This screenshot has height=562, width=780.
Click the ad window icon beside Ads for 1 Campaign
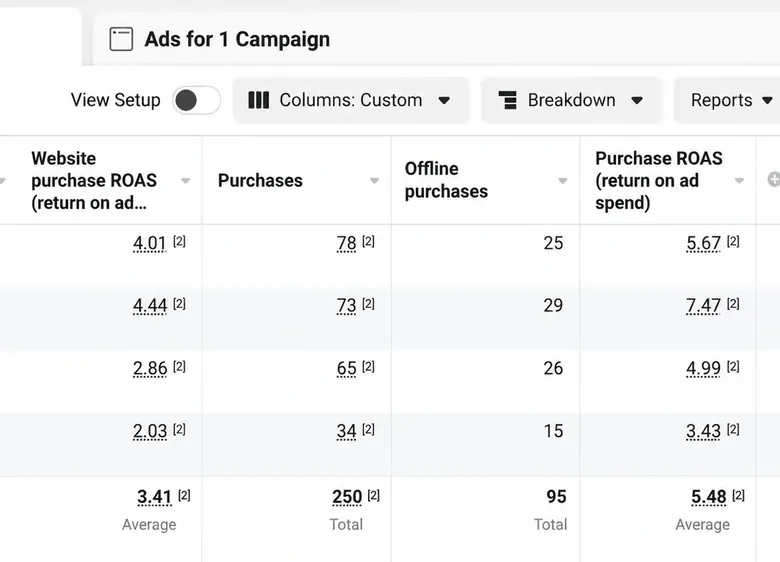click(121, 39)
